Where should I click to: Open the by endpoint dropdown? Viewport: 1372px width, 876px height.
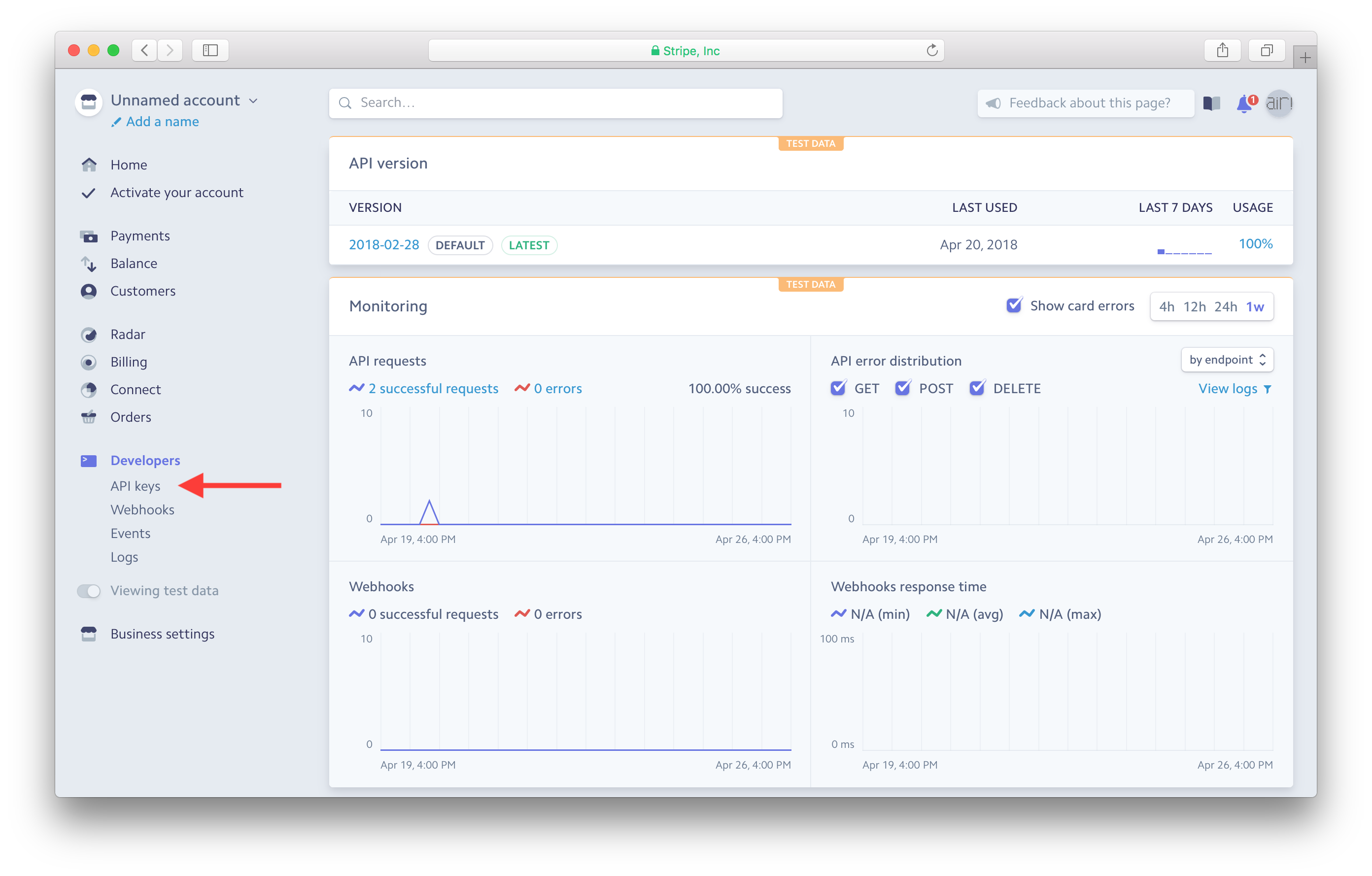(1227, 359)
